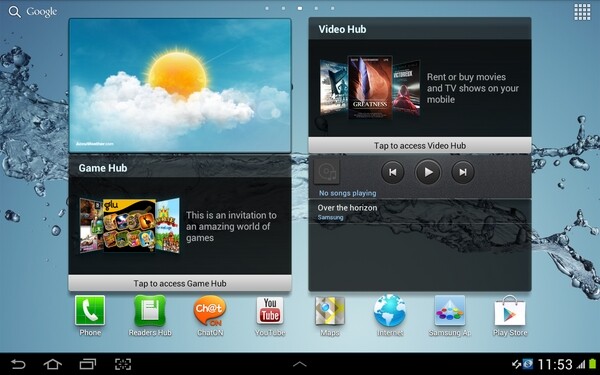Tap the Game Hub title
This screenshot has width=600, height=375.
click(x=103, y=168)
